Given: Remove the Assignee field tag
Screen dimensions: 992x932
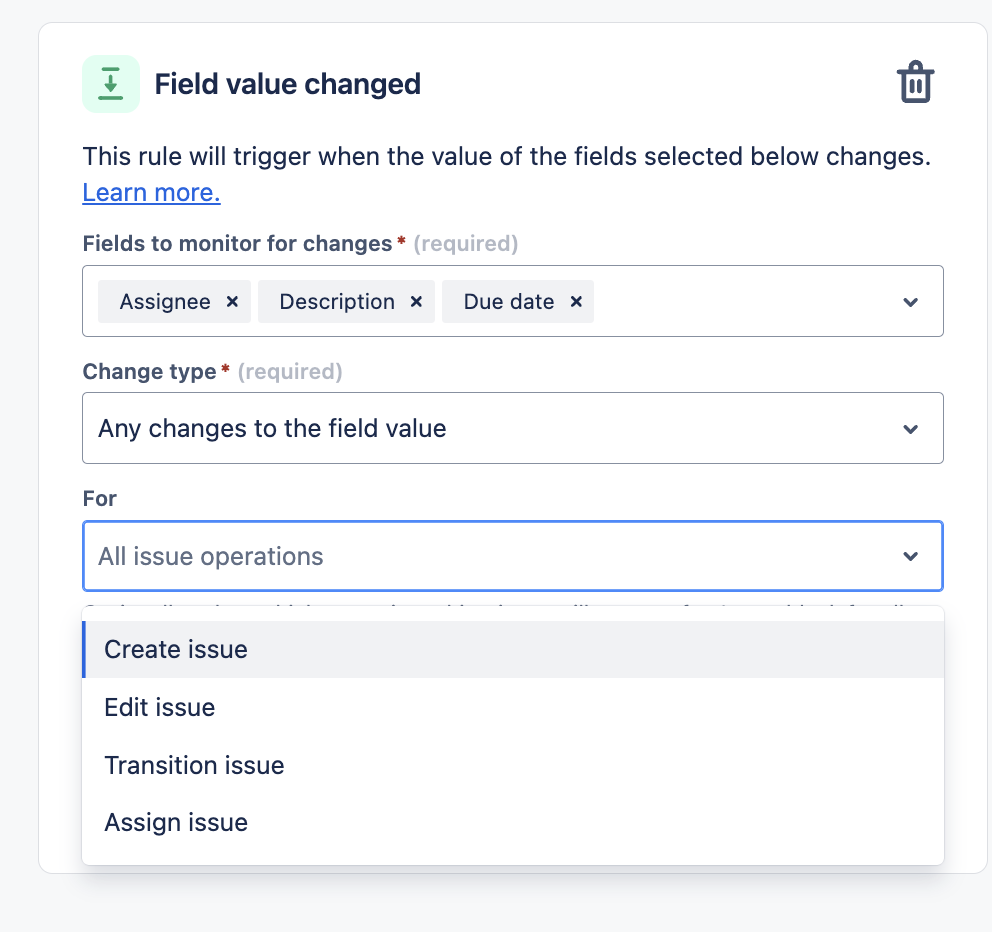Looking at the screenshot, I should click(x=232, y=302).
